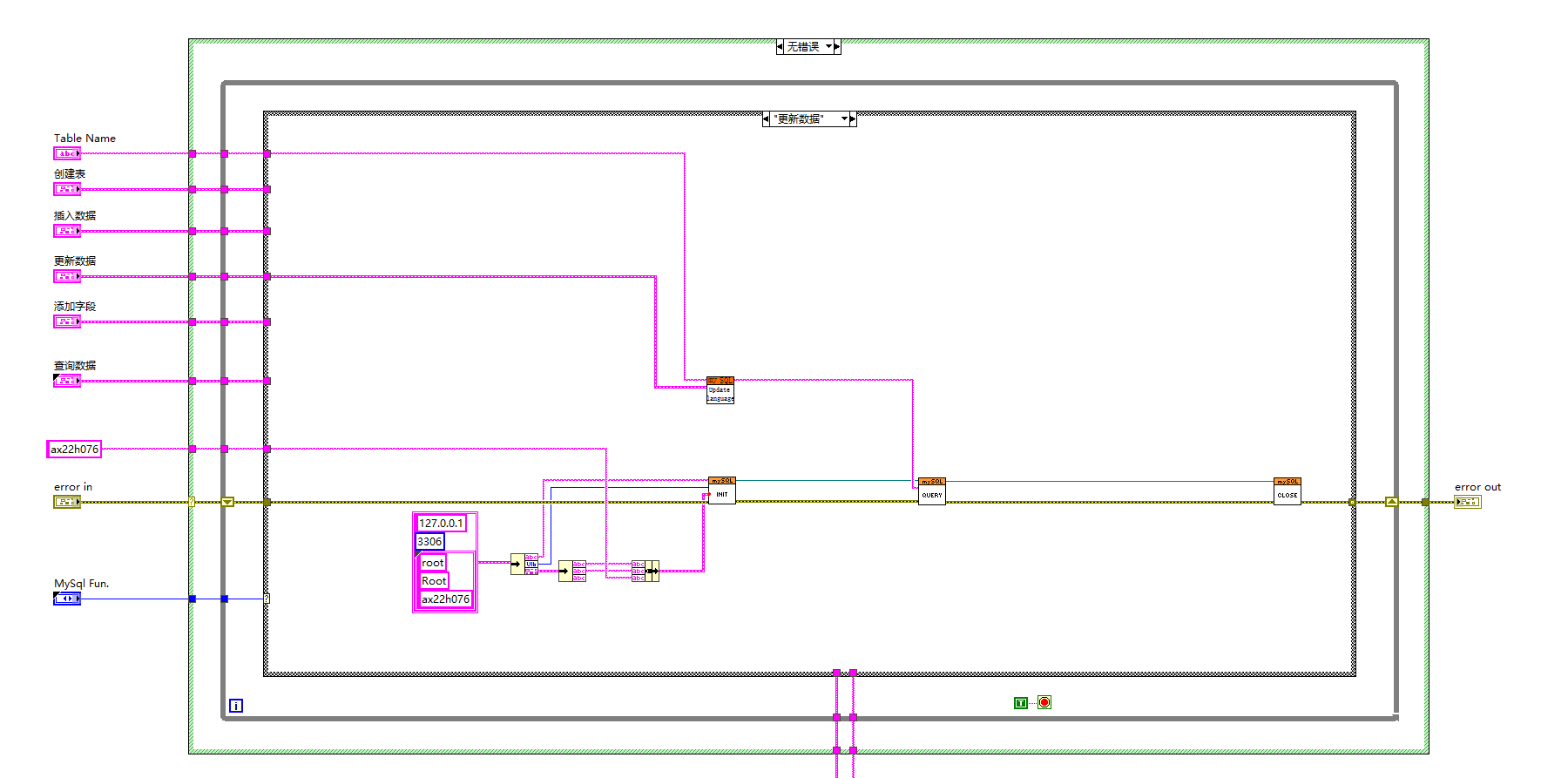Click the mySQL Update language subVI

(x=720, y=390)
